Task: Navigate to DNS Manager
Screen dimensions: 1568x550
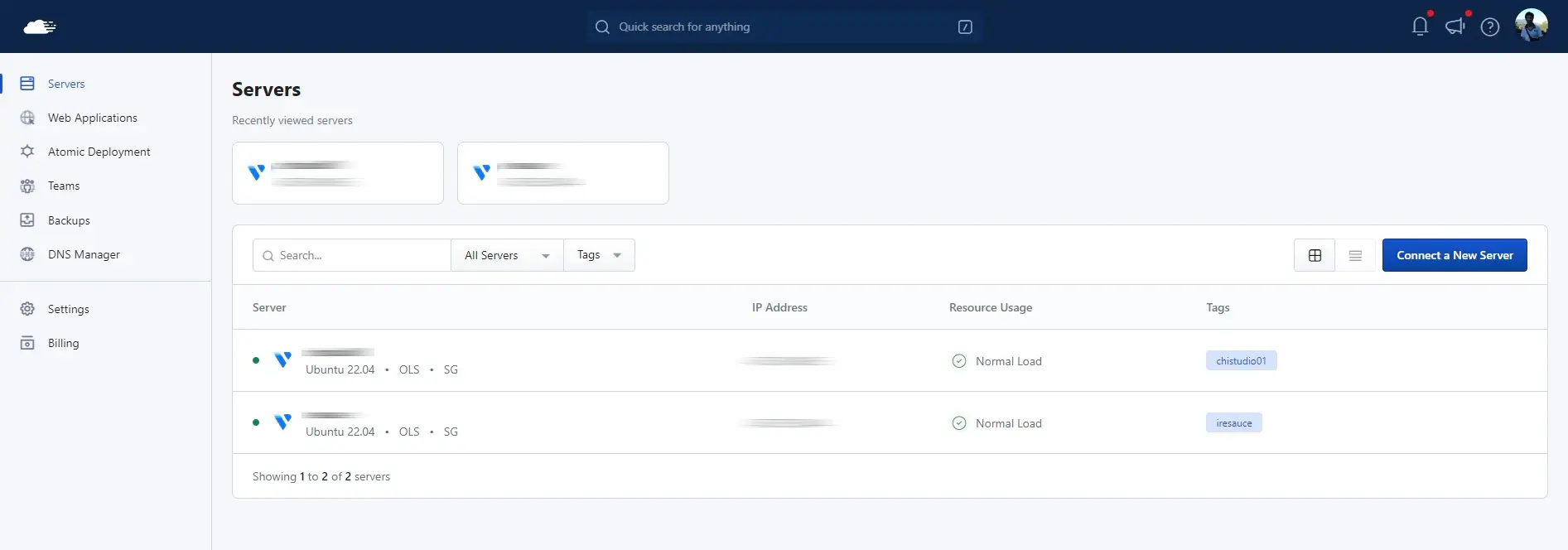Action: click(x=84, y=254)
